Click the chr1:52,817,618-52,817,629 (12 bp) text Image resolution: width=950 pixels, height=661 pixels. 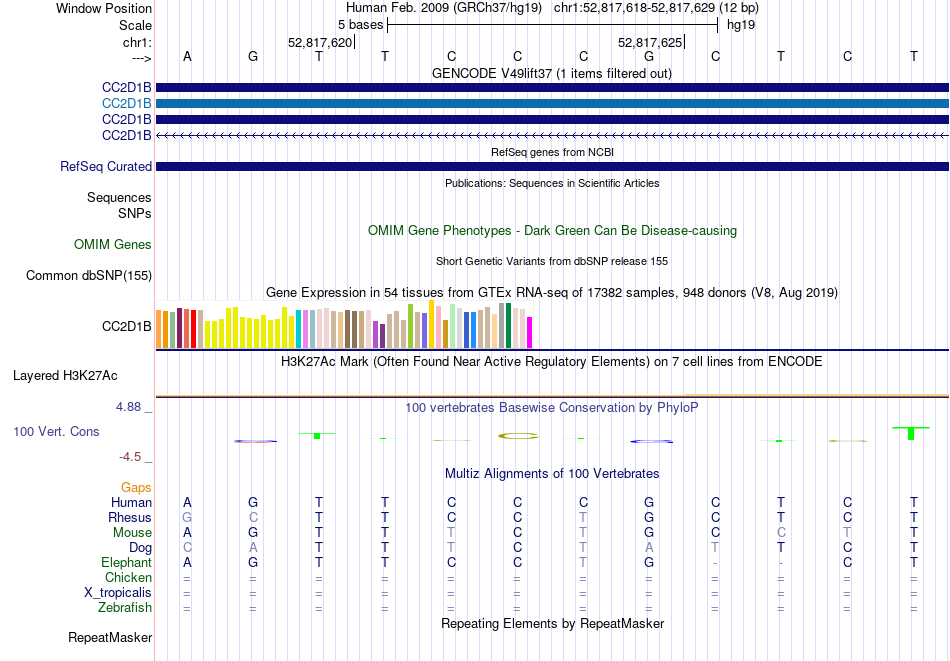(656, 8)
